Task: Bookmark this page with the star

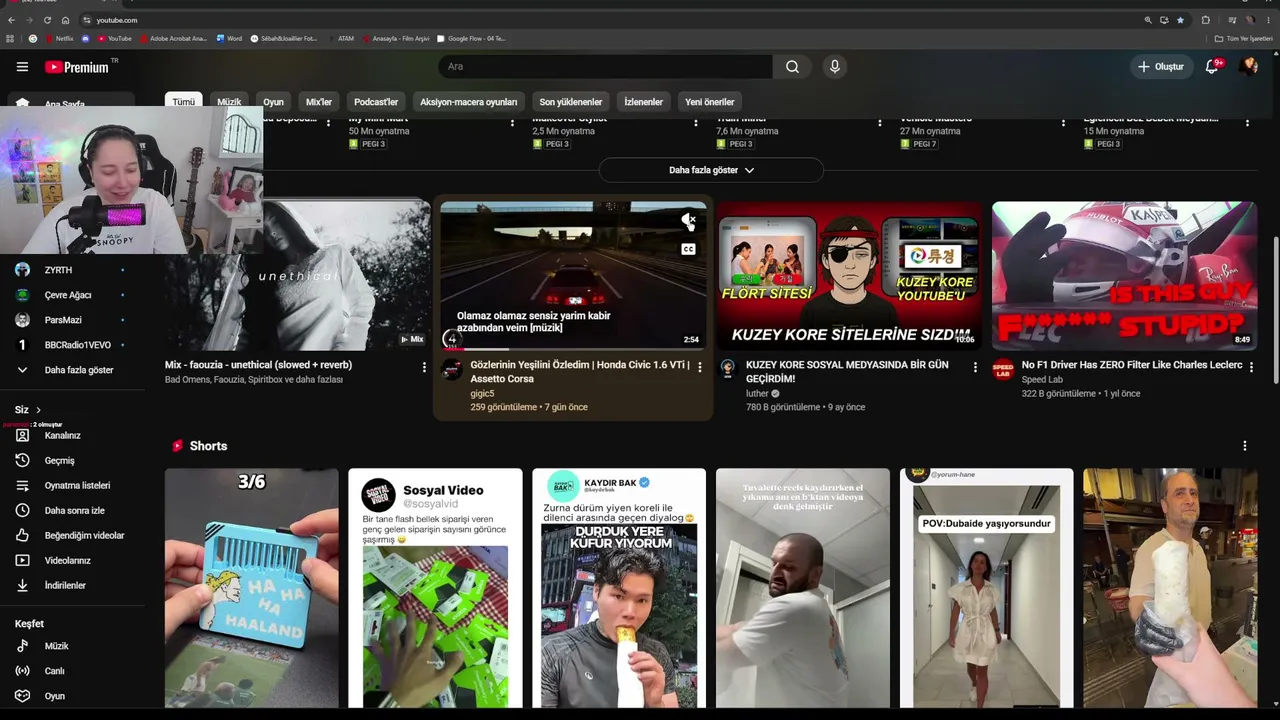Action: click(x=1180, y=20)
